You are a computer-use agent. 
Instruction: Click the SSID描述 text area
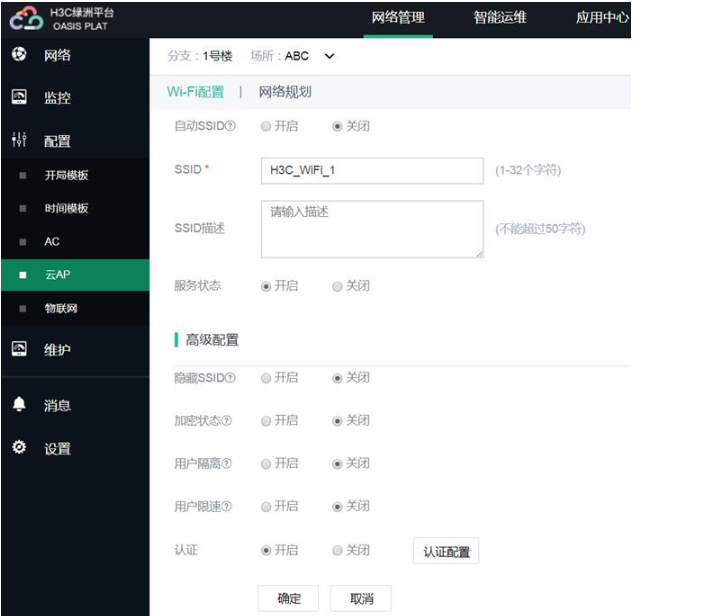[x=372, y=229]
